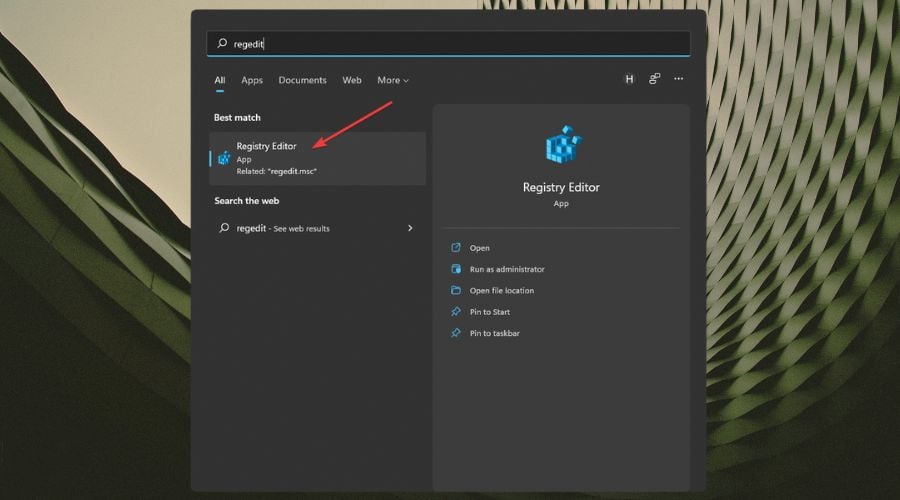Choose Run as administrator
Screen dimensions: 900x500
coord(507,269)
